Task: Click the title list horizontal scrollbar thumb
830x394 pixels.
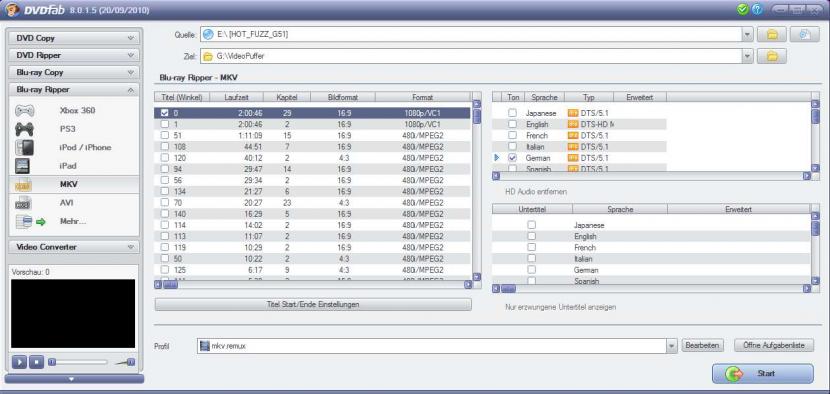Action: coord(170,285)
